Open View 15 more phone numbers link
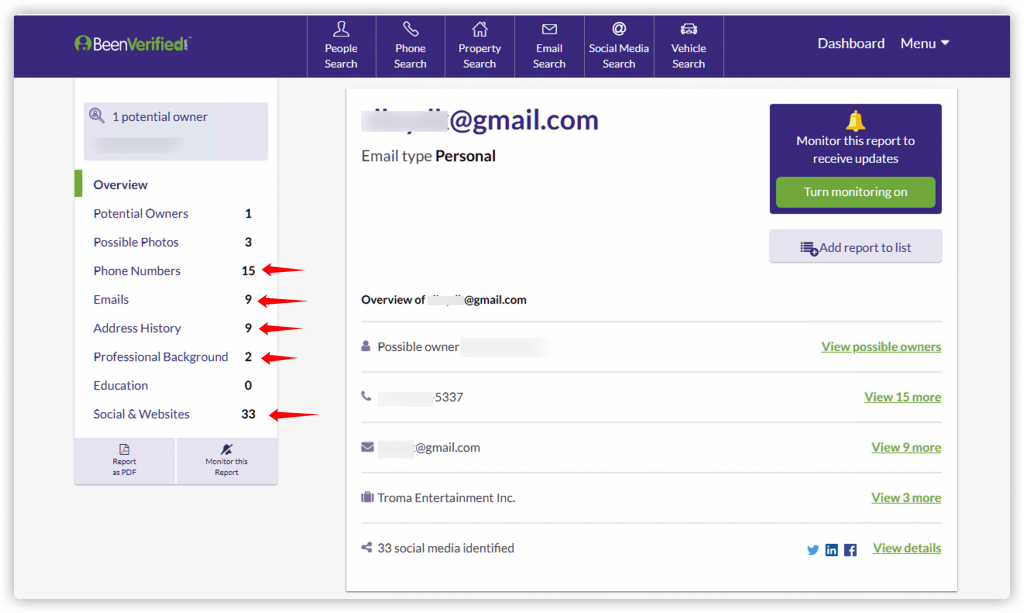This screenshot has height=613, width=1024. tap(903, 397)
